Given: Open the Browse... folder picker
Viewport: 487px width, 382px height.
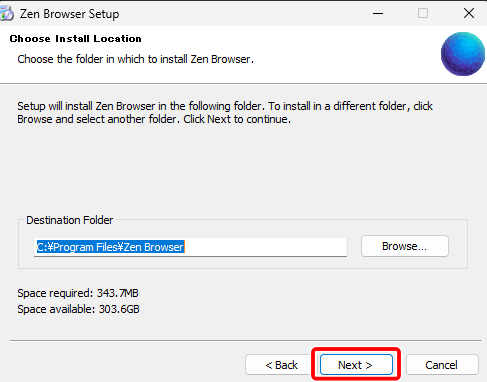Looking at the screenshot, I should pos(405,246).
